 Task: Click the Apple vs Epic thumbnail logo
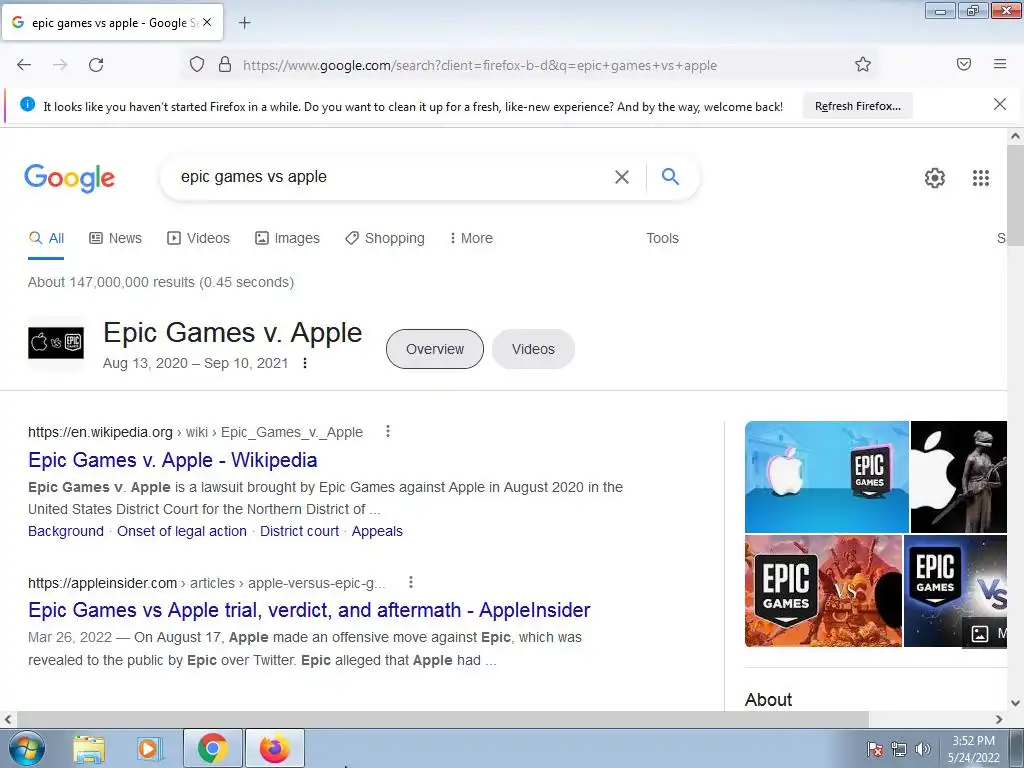(x=56, y=343)
